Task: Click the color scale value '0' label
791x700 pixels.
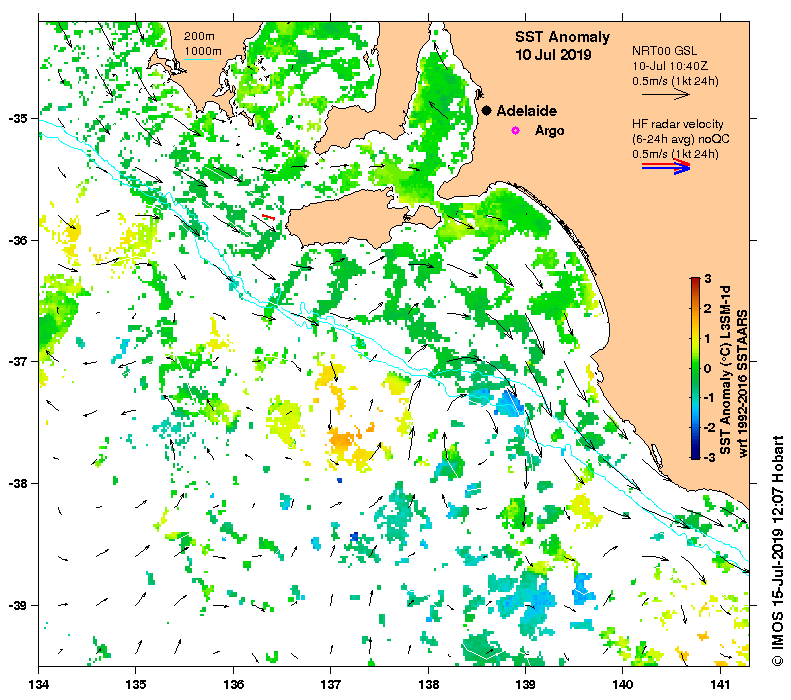Action: pyautogui.click(x=708, y=368)
